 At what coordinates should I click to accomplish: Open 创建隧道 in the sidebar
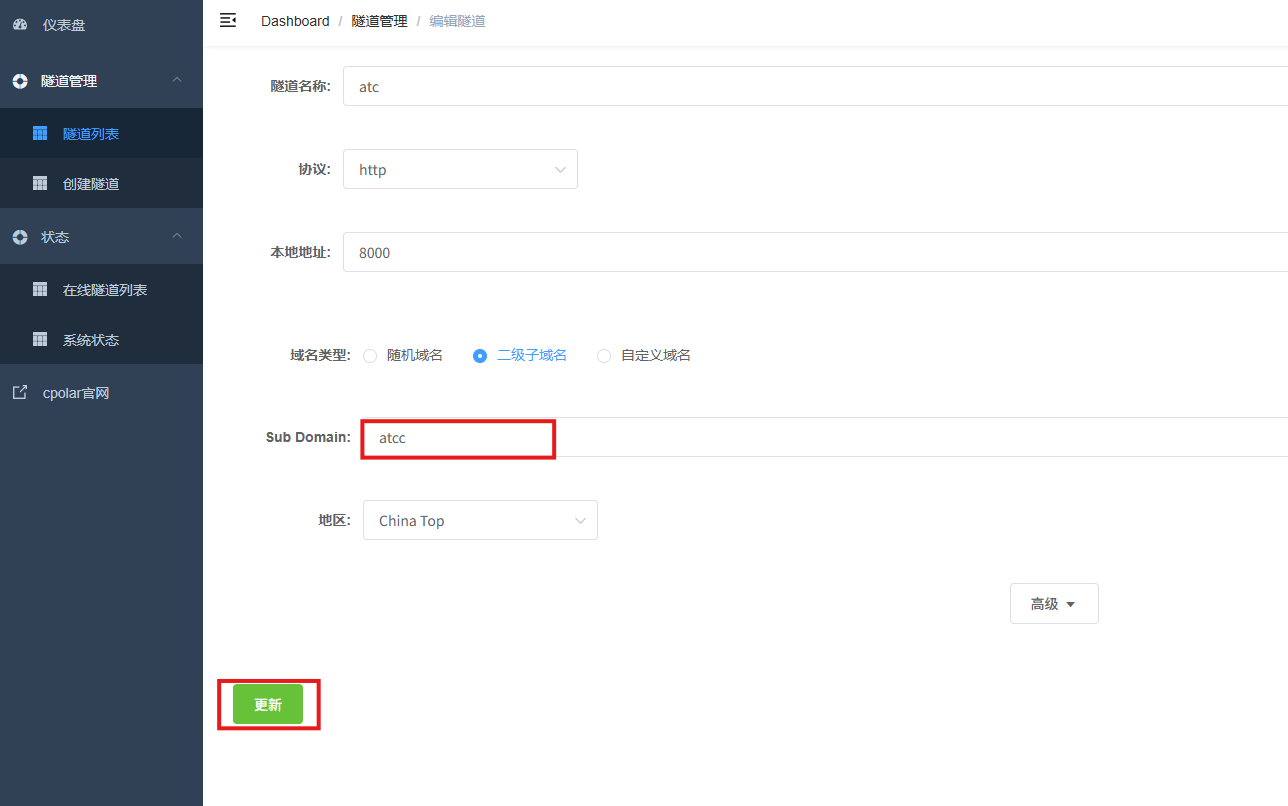(101, 183)
